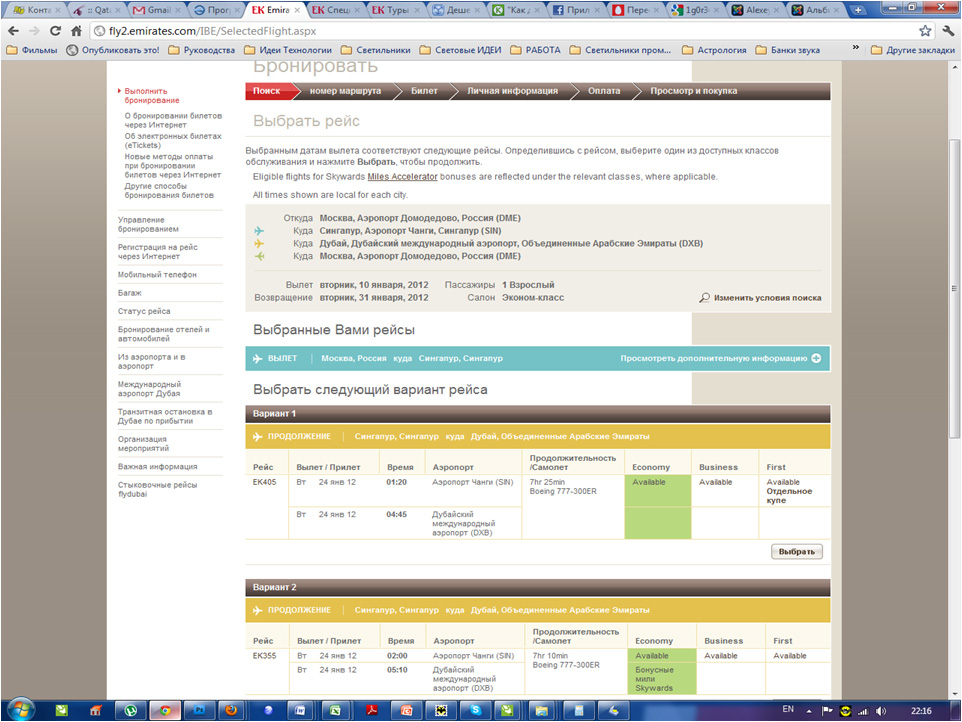
Task: Close the active Emirates tab
Action: [x=298, y=10]
